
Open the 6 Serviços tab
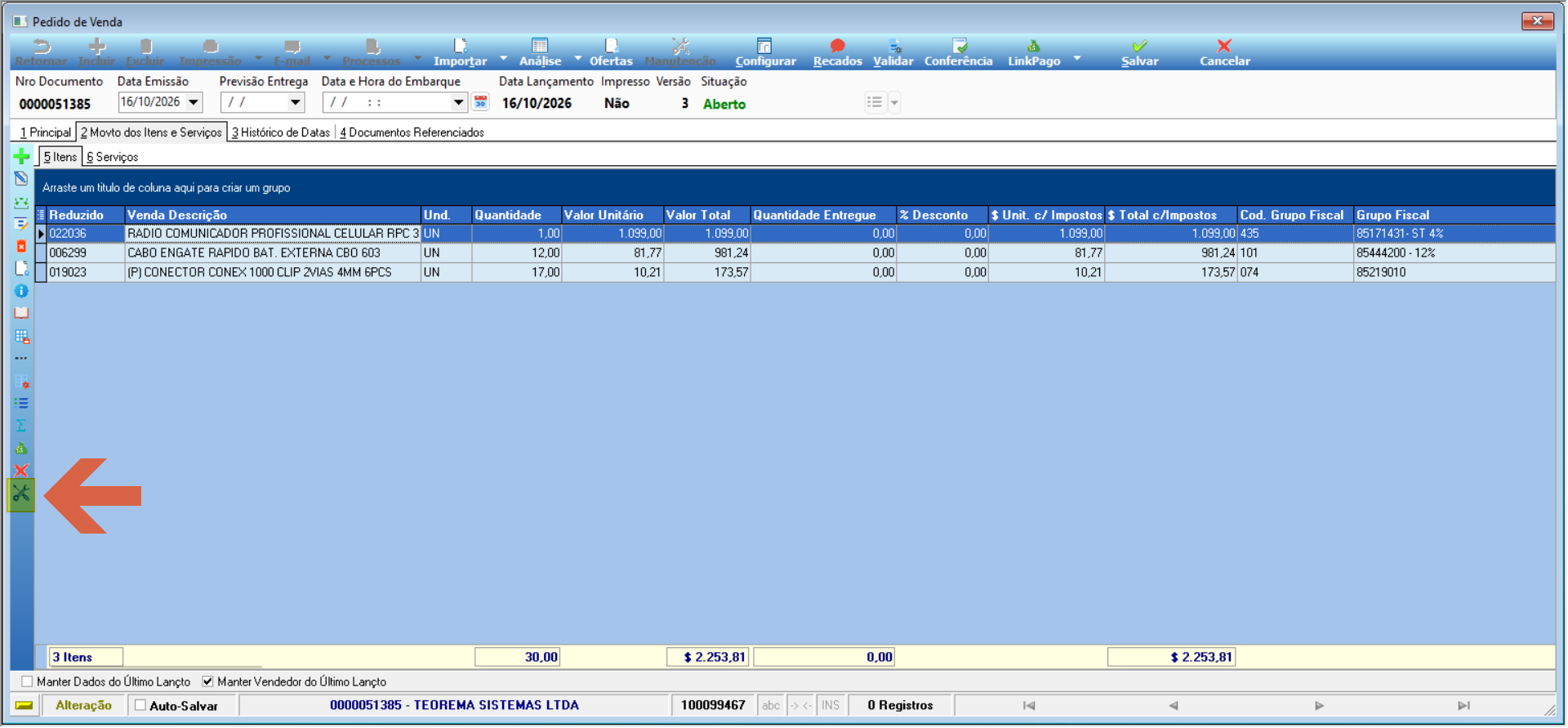click(x=113, y=157)
